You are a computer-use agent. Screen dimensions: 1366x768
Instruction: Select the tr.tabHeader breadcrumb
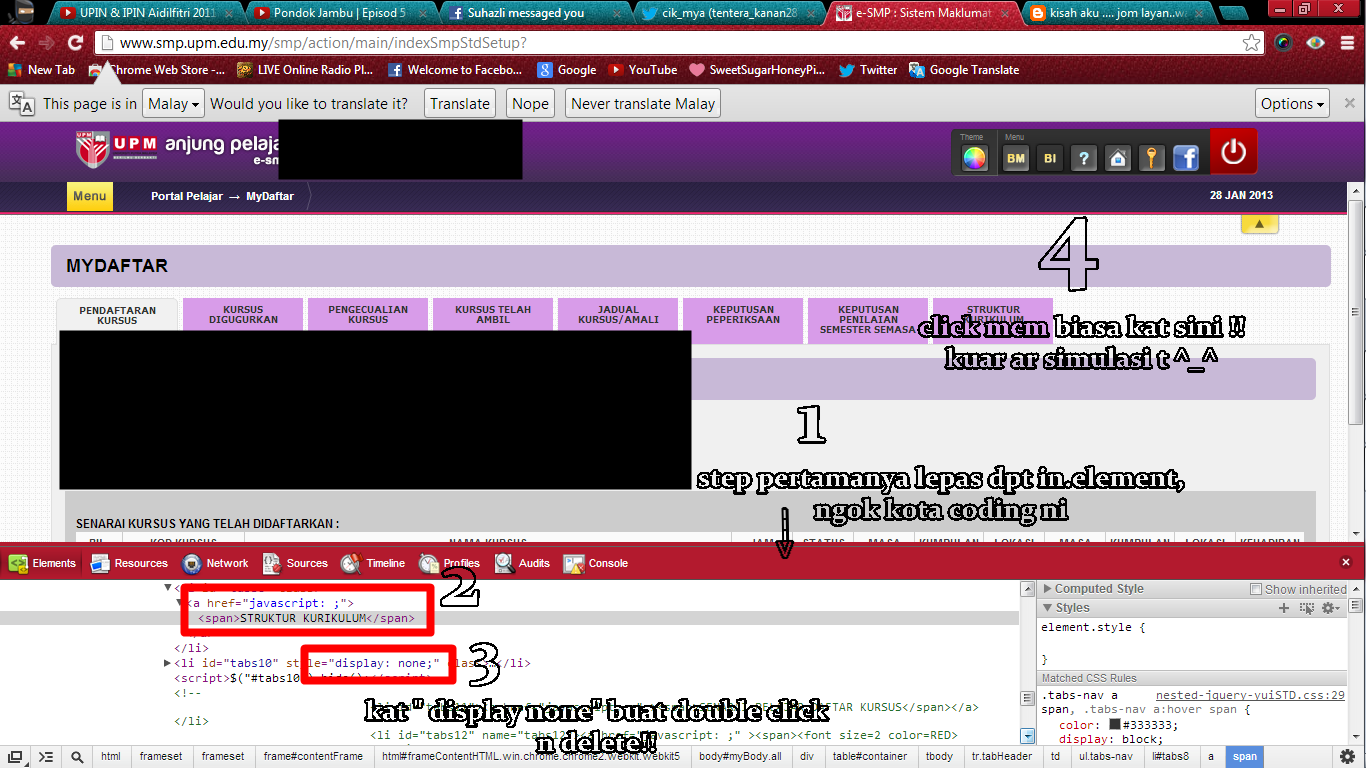click(1000, 757)
